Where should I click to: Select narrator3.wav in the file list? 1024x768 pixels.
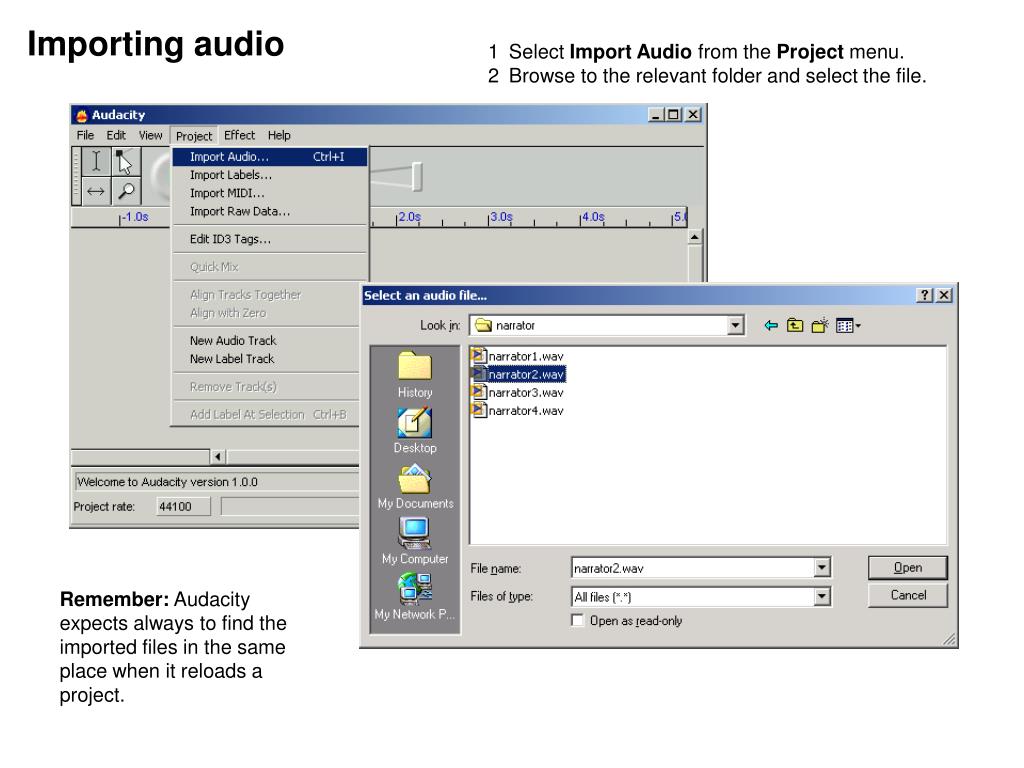(526, 392)
